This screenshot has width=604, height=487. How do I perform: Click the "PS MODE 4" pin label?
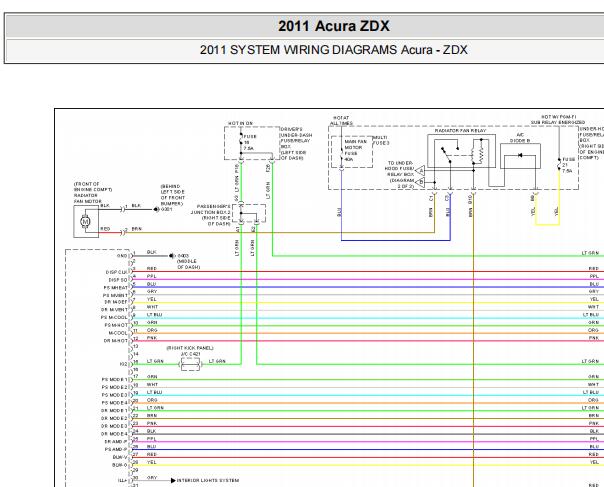click(x=114, y=403)
